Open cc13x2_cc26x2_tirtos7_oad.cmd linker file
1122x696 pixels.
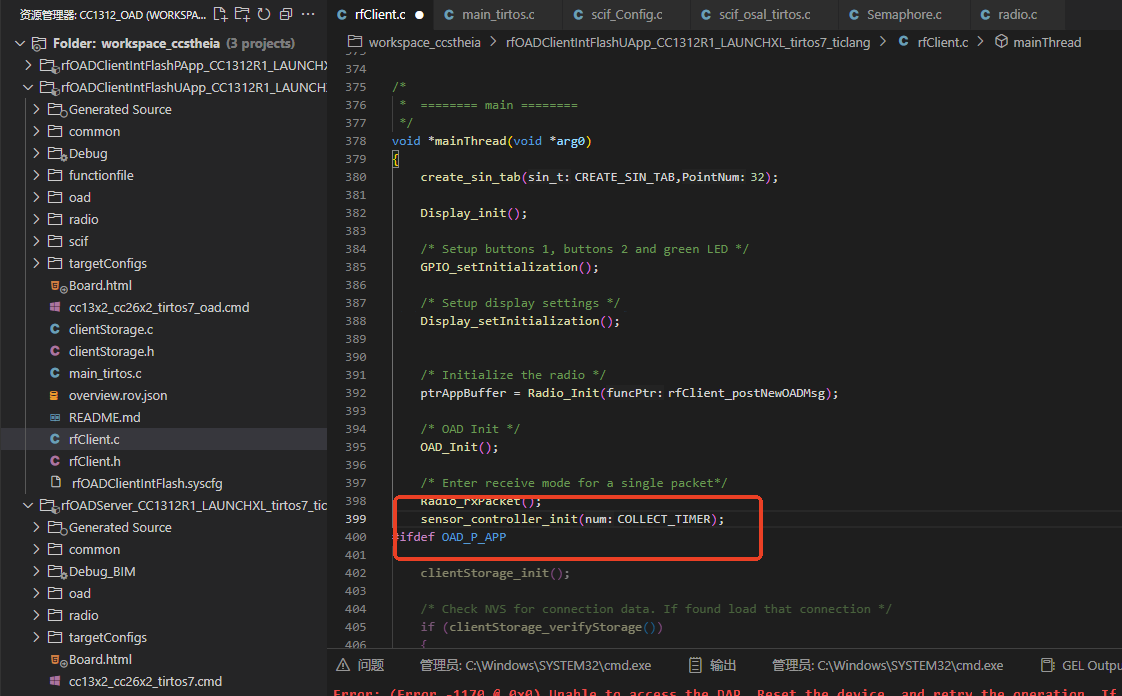pyautogui.click(x=158, y=308)
